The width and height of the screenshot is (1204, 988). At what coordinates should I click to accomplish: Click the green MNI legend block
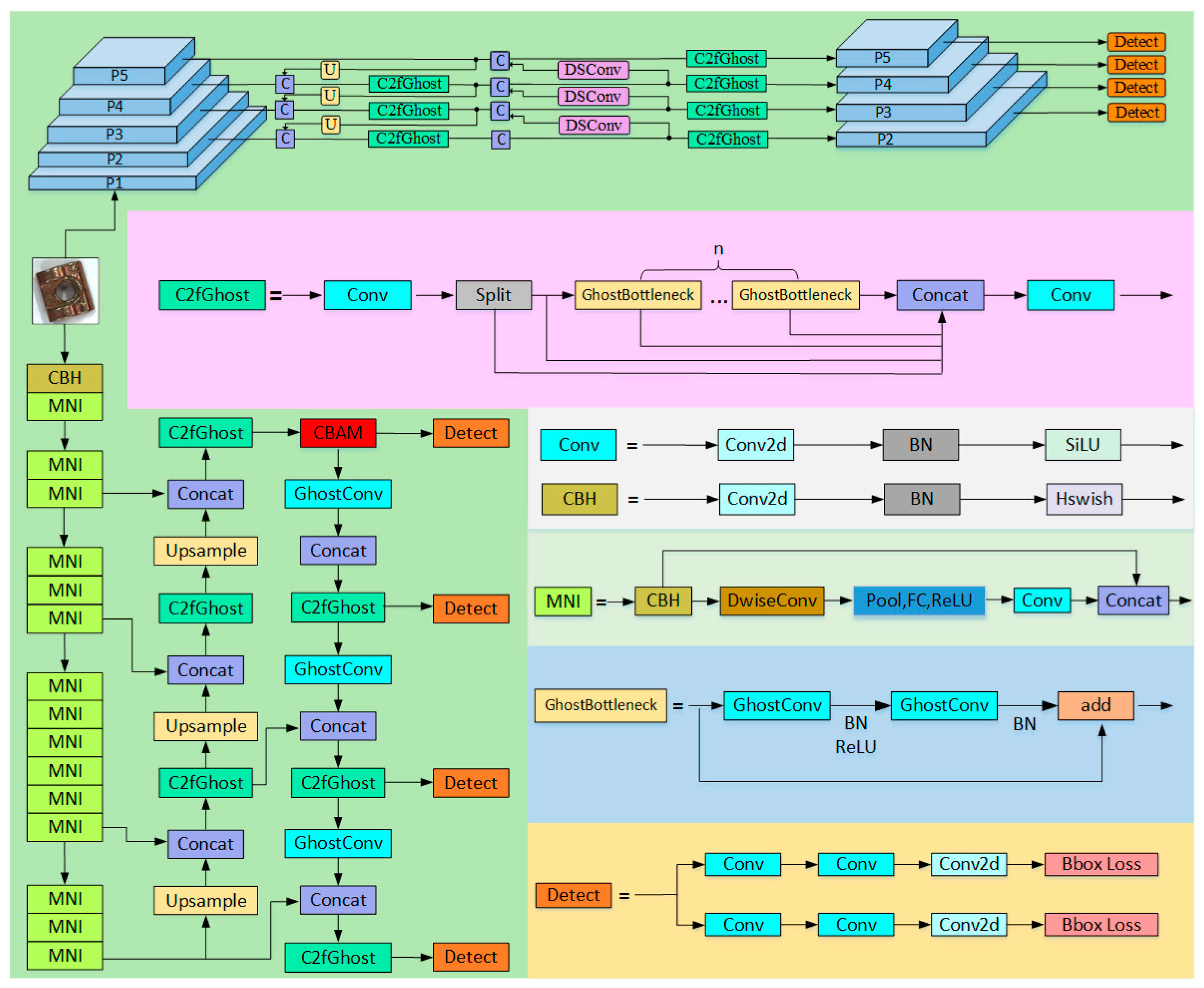[x=562, y=601]
